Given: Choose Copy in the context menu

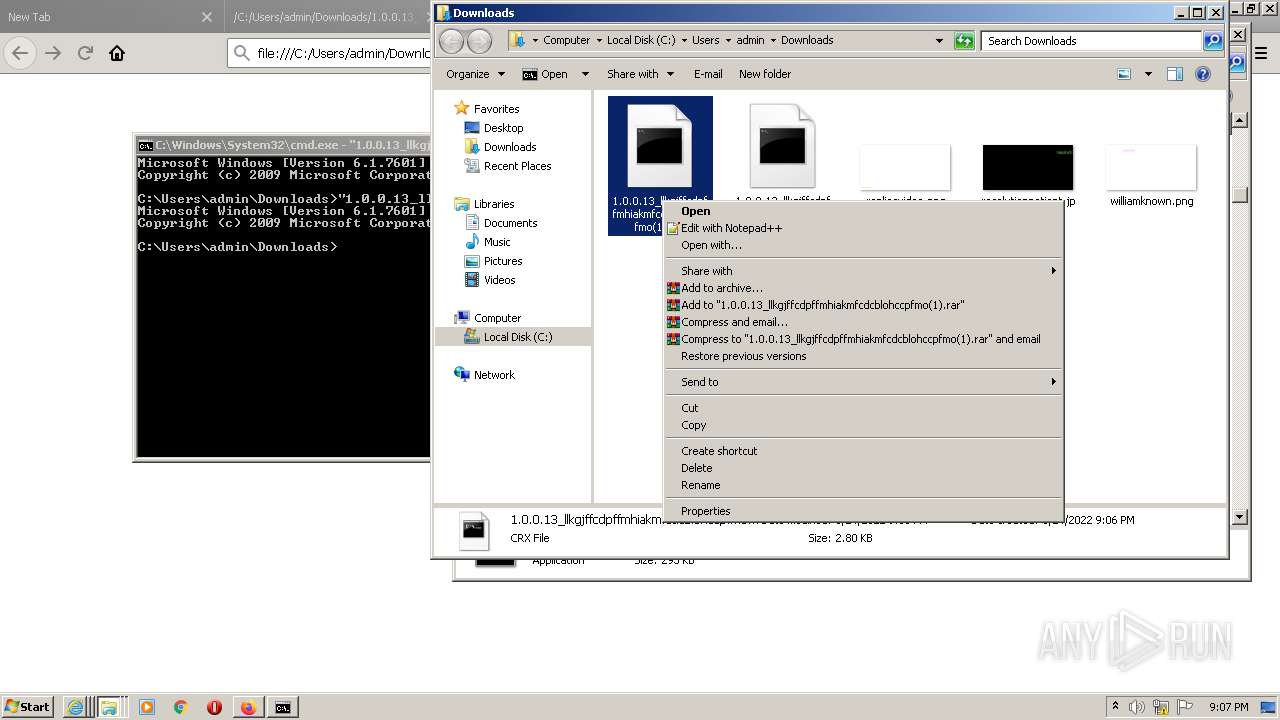Looking at the screenshot, I should point(863,425).
